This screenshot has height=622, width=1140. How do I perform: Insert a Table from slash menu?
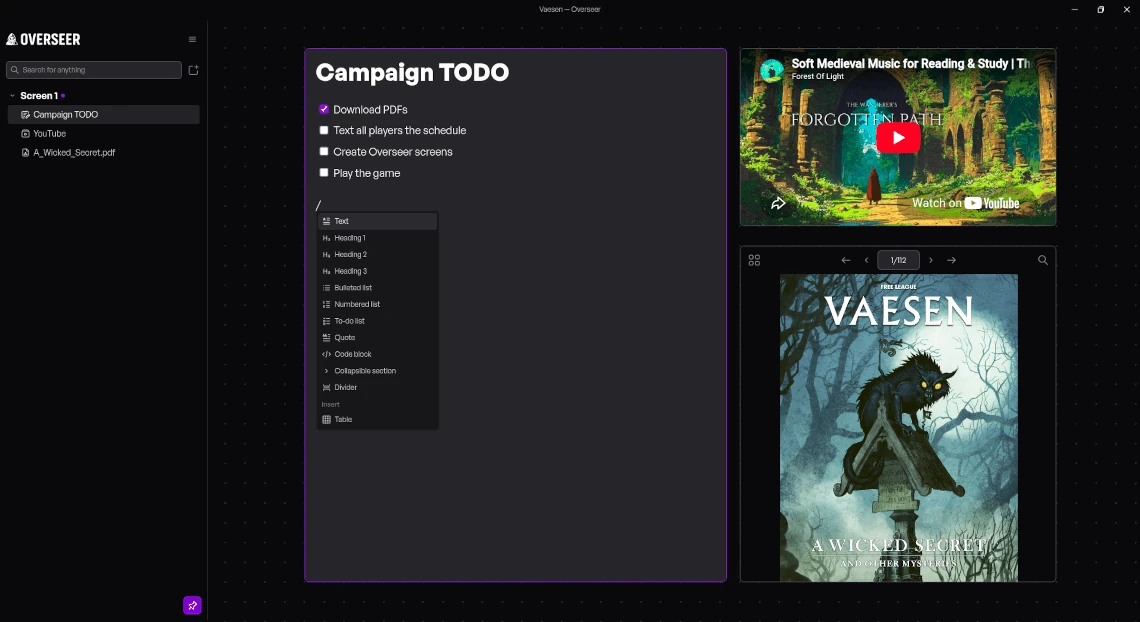[x=377, y=419]
